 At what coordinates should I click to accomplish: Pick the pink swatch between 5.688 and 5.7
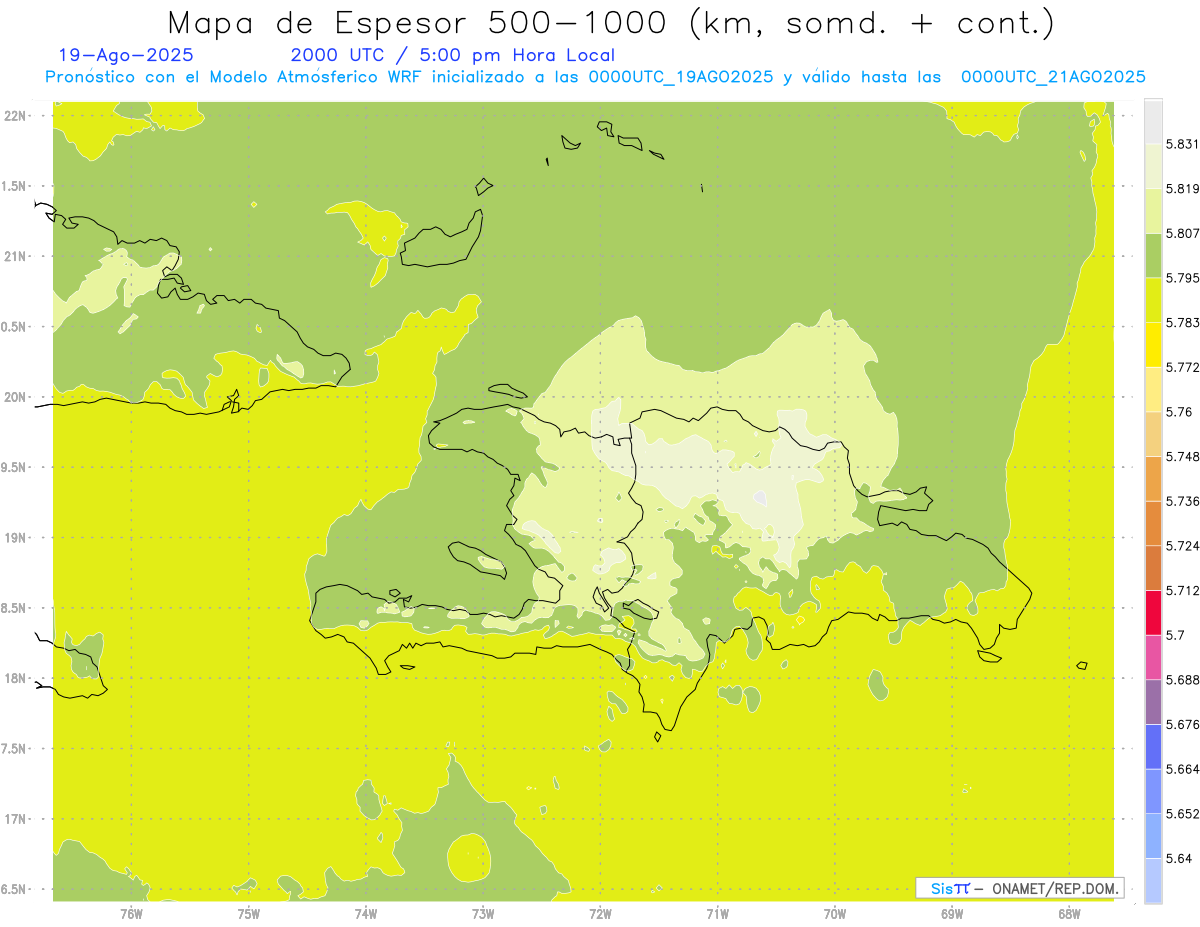pos(1153,658)
